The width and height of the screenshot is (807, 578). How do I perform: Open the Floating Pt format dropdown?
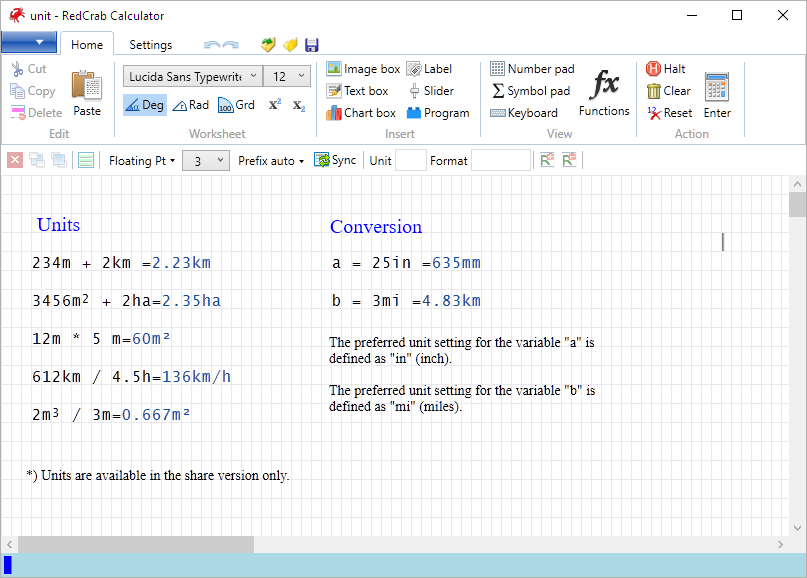coord(142,161)
